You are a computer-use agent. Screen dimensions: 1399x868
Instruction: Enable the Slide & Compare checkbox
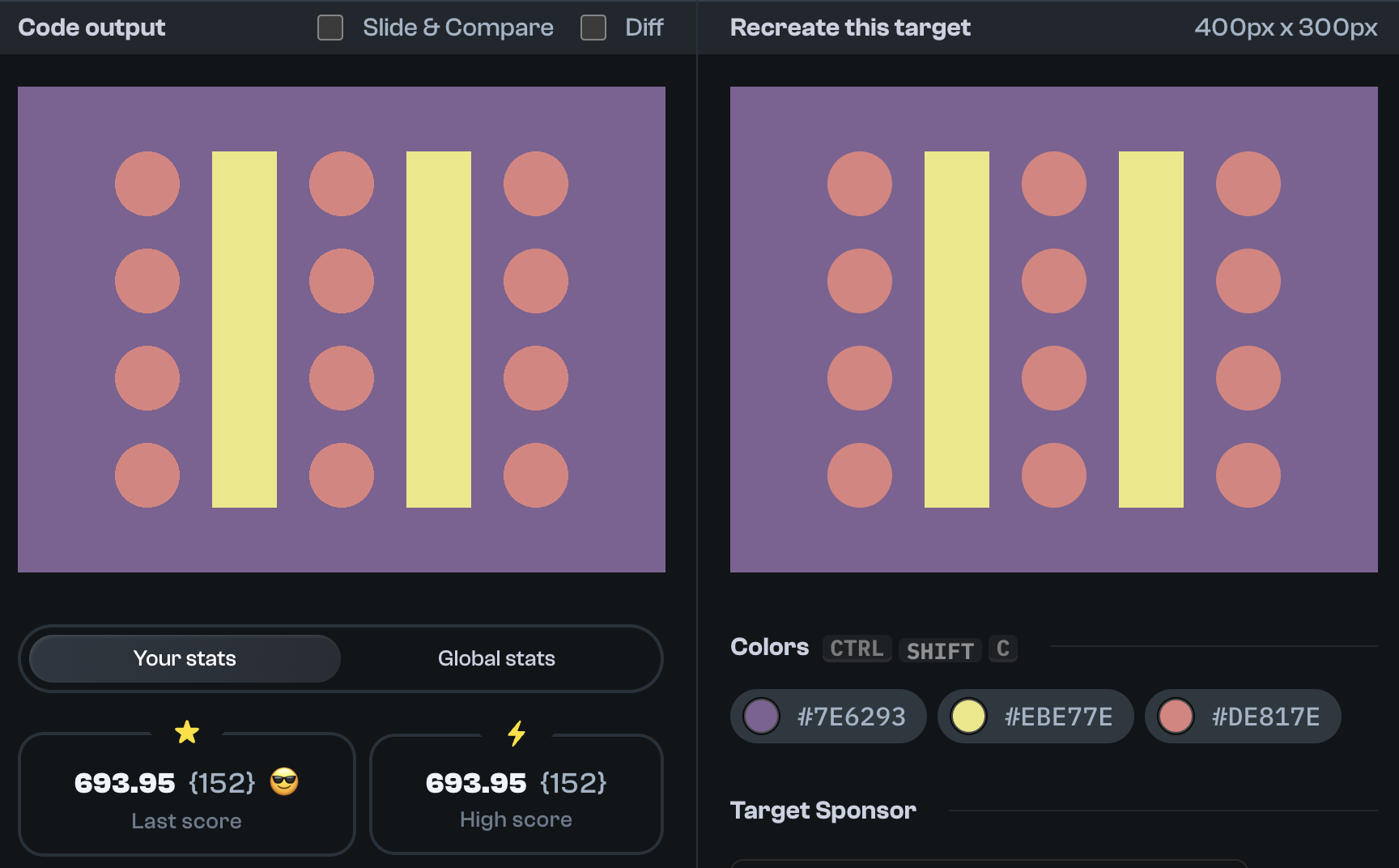point(330,27)
